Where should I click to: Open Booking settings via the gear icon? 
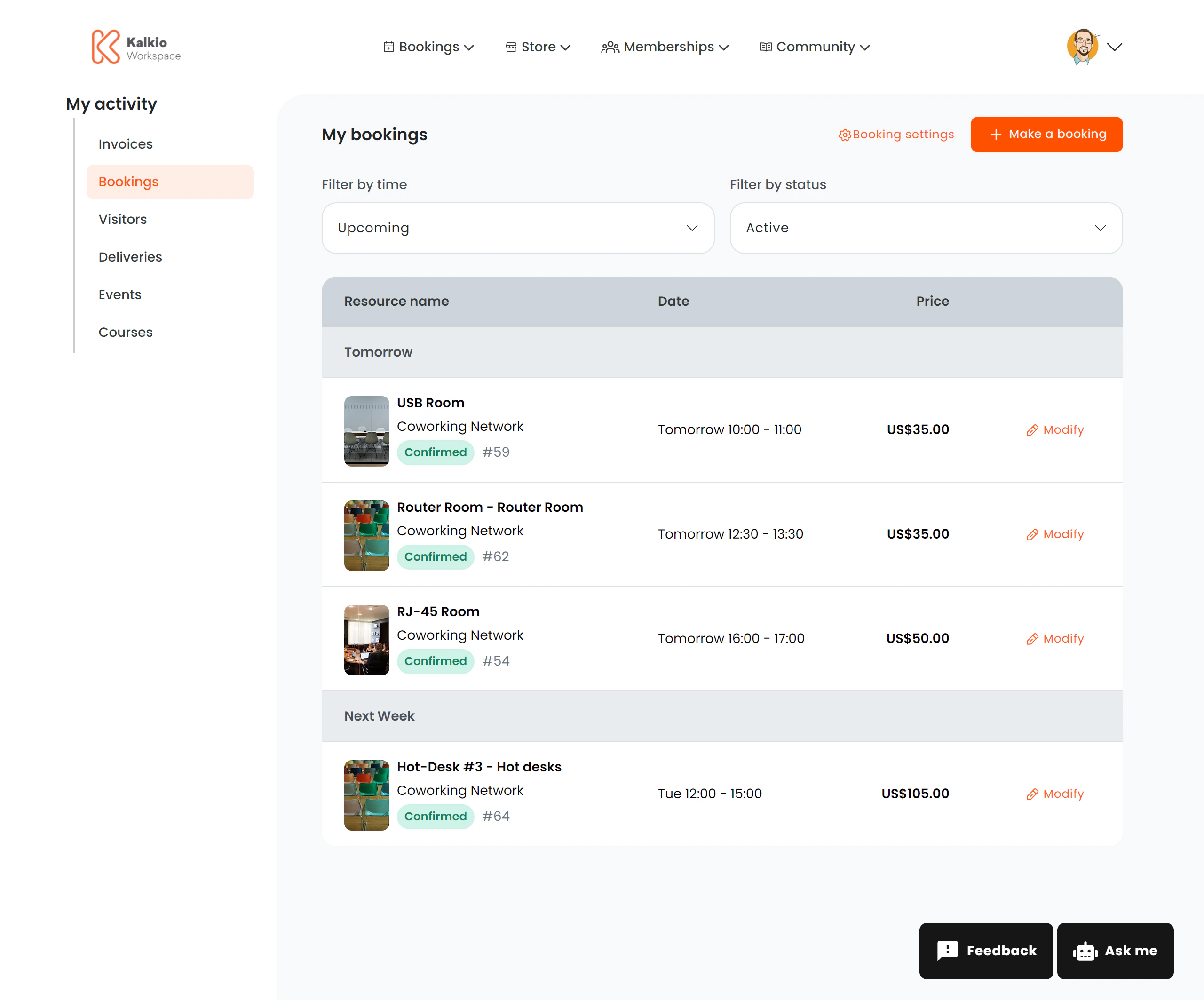tap(845, 134)
